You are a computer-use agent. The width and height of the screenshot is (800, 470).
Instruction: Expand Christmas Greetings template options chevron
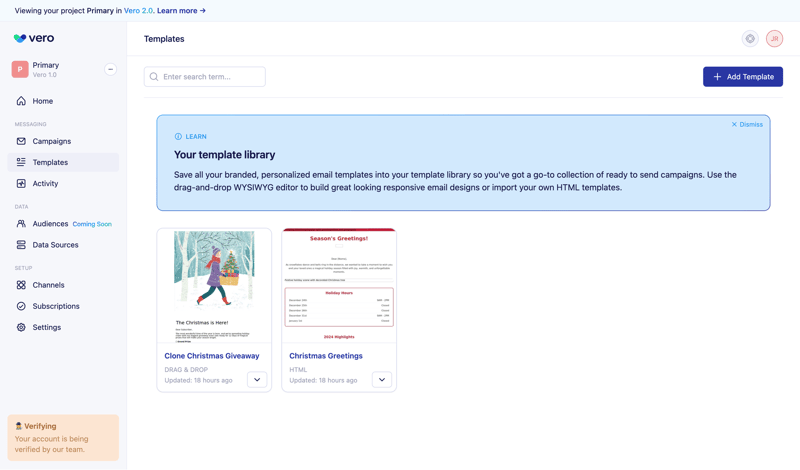[x=382, y=380]
